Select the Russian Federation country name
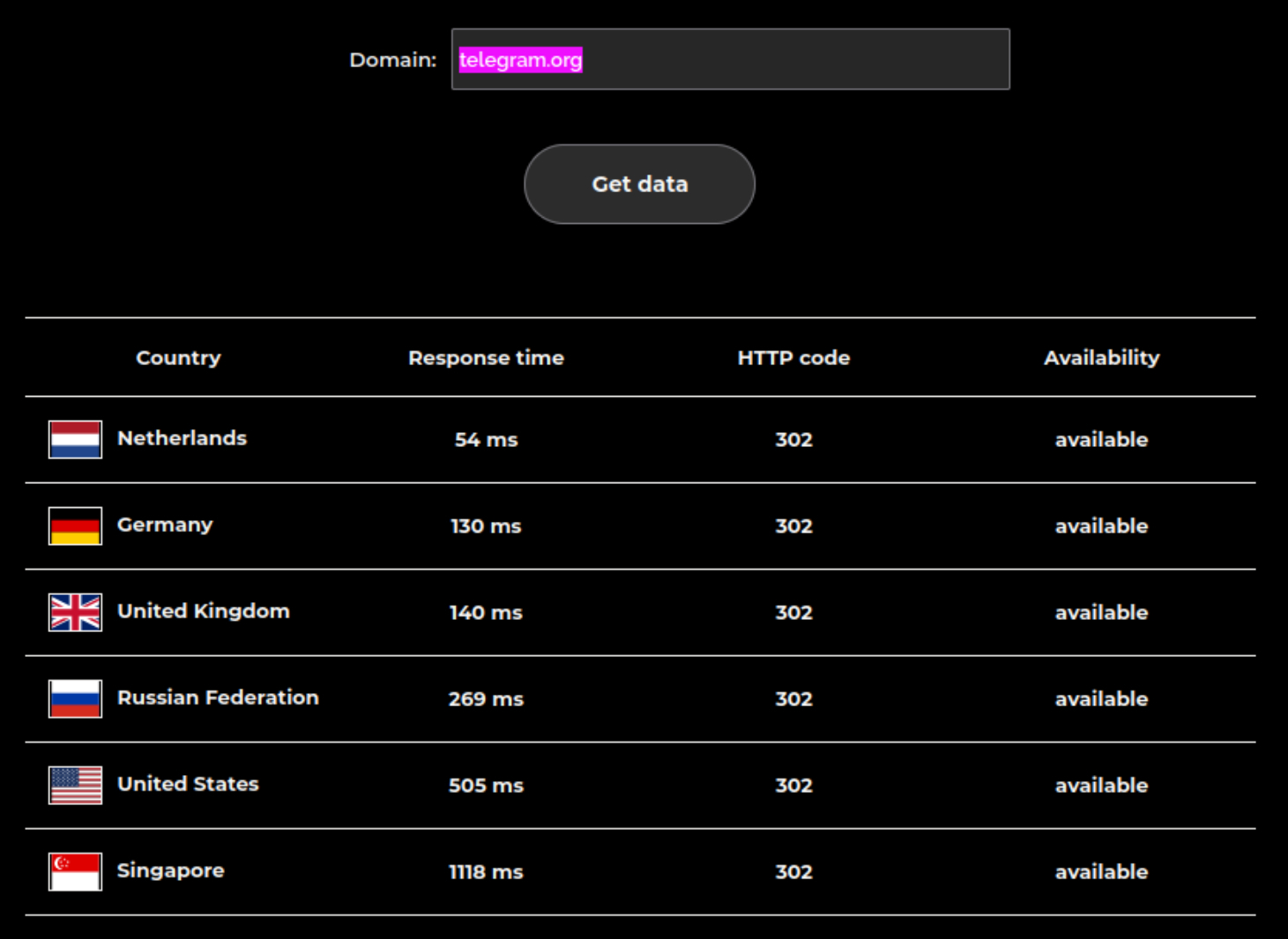Viewport: 1288px width, 939px height. [x=218, y=697]
